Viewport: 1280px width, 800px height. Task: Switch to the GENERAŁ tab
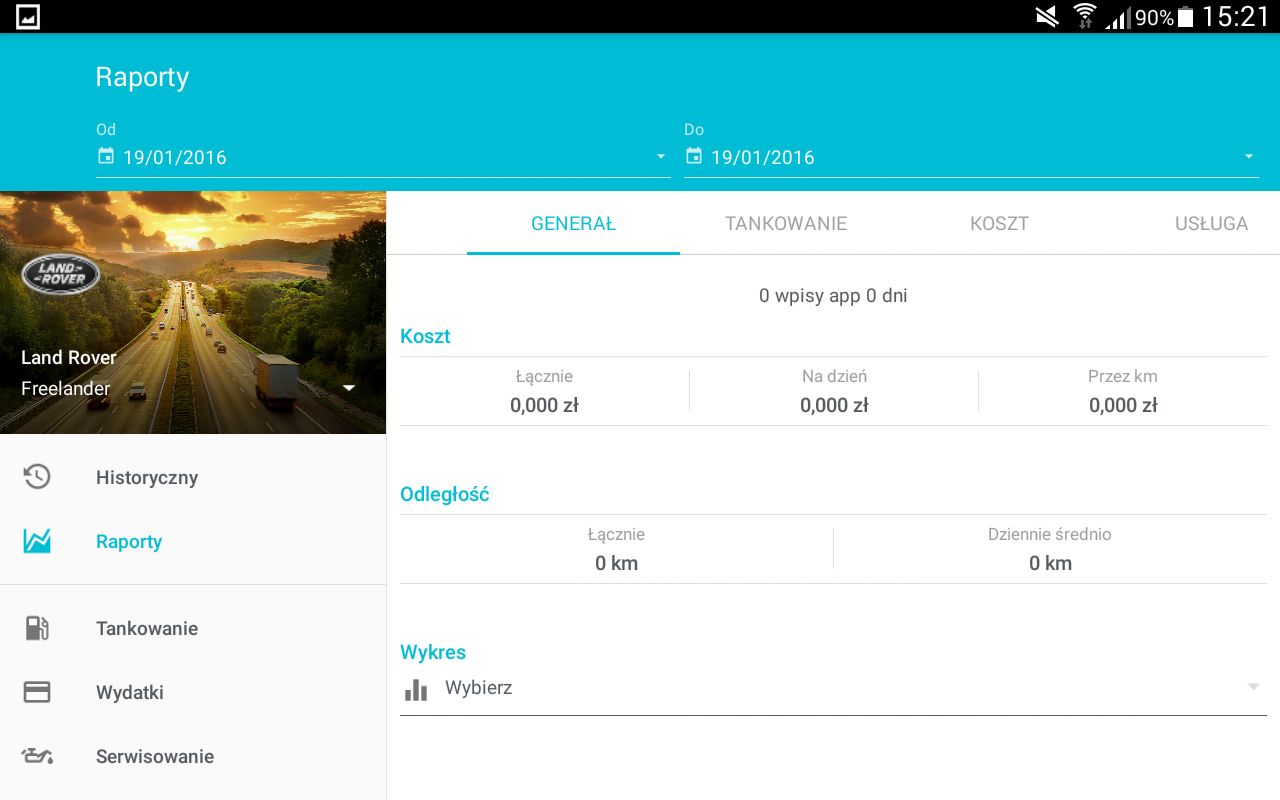[x=573, y=224]
